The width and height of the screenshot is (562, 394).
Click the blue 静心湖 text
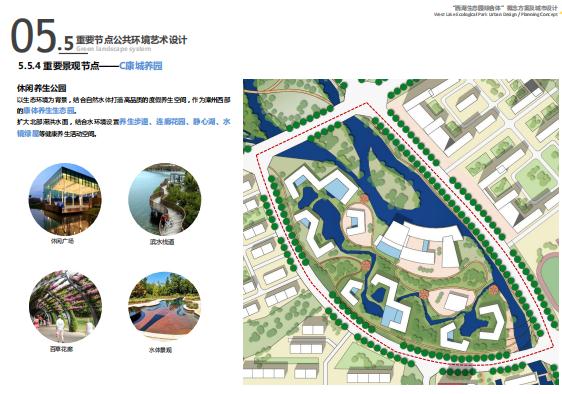point(204,122)
